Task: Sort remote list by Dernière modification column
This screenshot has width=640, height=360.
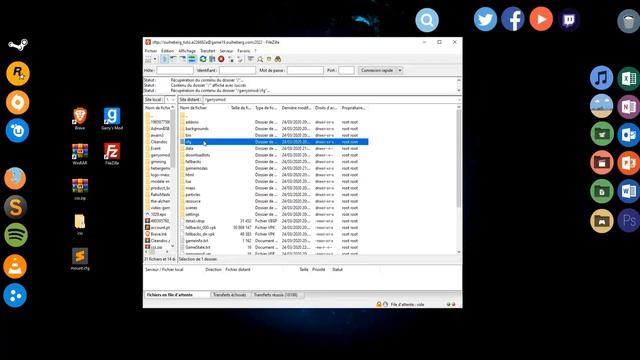Action: [296, 108]
